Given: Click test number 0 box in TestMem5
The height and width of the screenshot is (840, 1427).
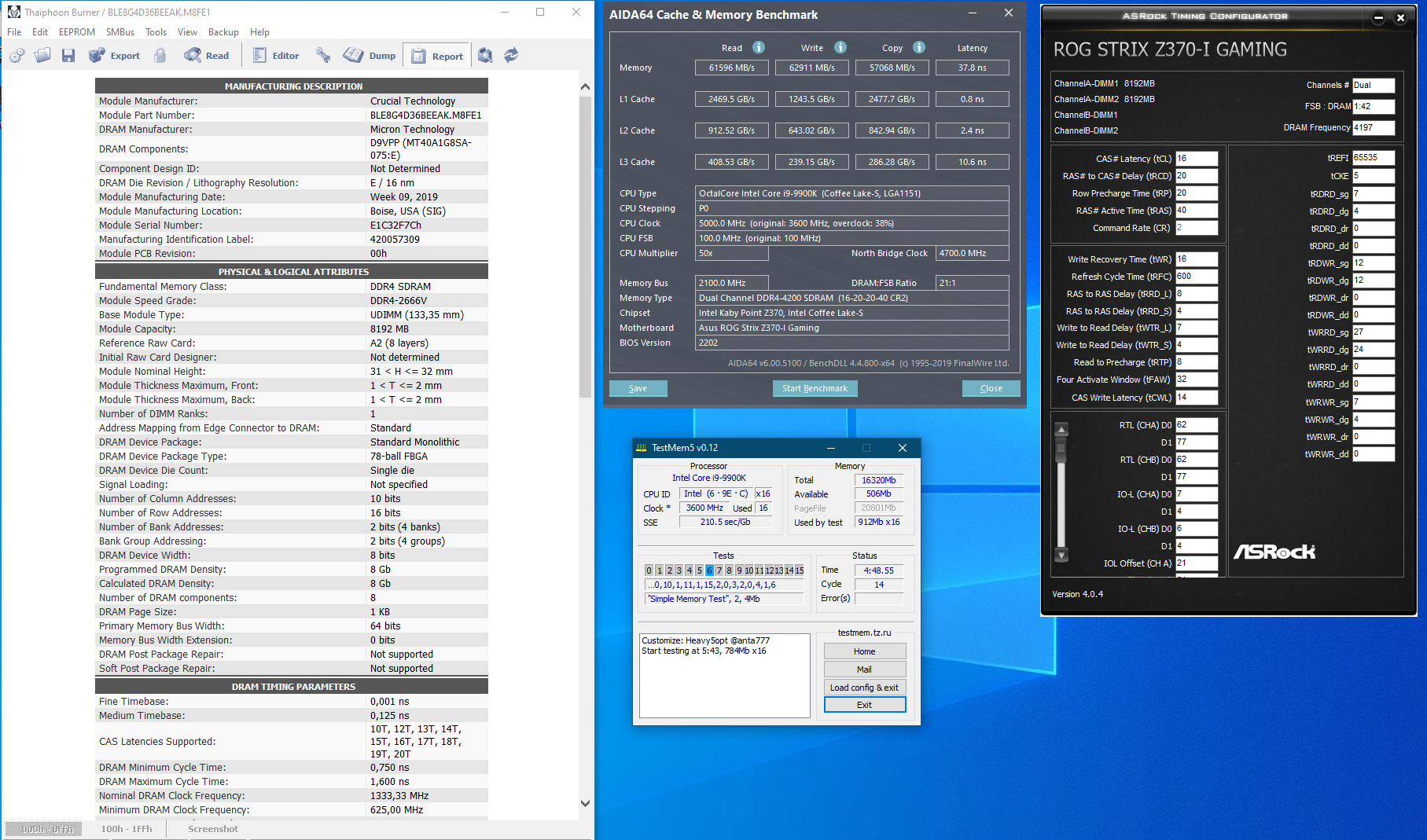Looking at the screenshot, I should coord(649,570).
